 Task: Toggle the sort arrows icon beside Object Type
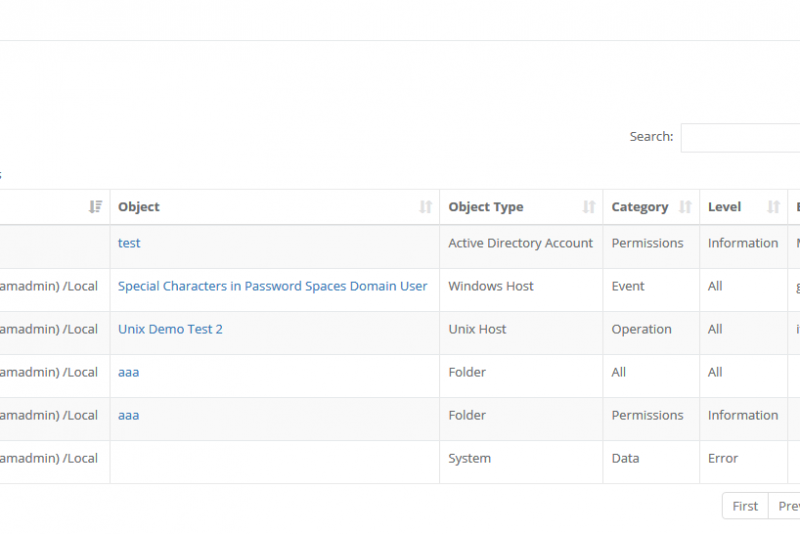pyautogui.click(x=589, y=207)
